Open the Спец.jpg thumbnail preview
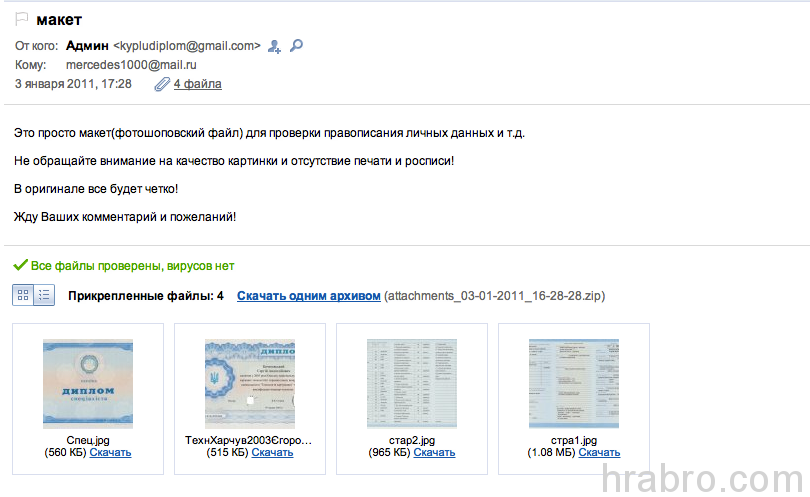Screen dimensions: 810x497 click(88, 384)
